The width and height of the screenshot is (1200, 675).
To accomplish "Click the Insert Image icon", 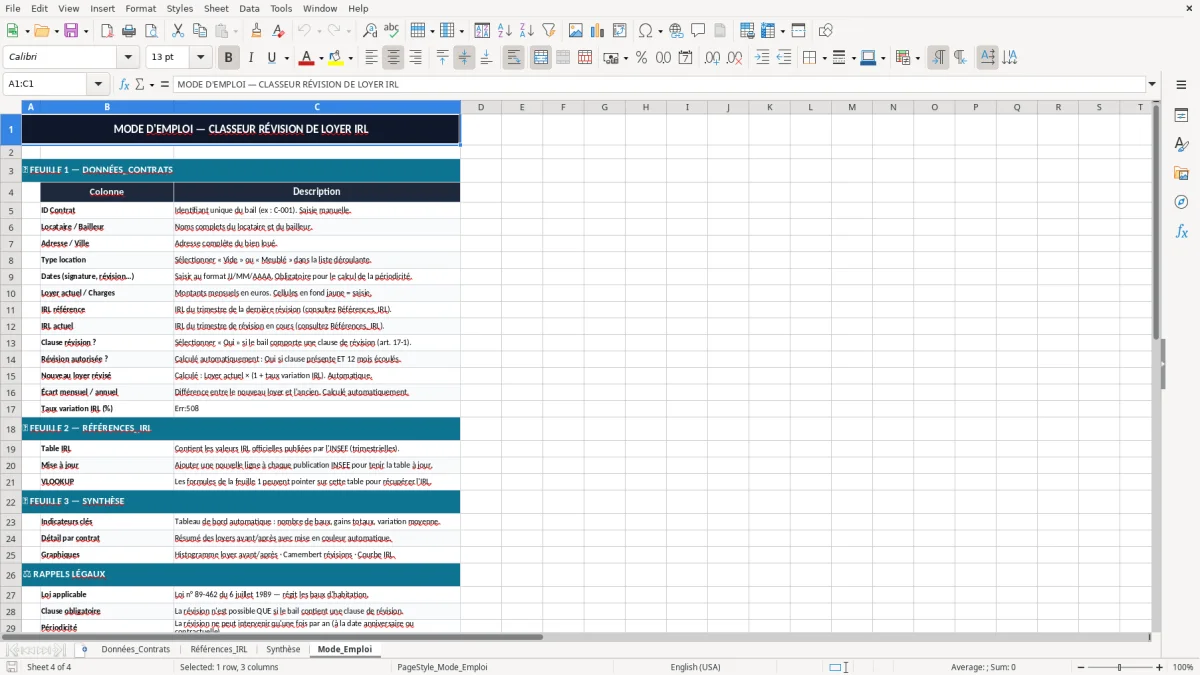I will (x=575, y=31).
